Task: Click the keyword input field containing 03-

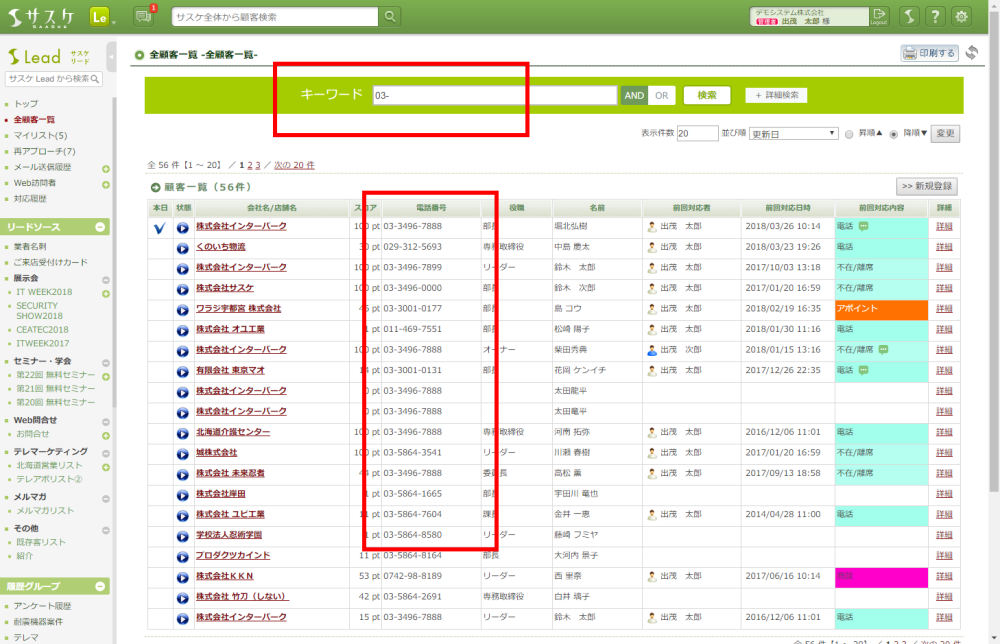Action: [494, 95]
